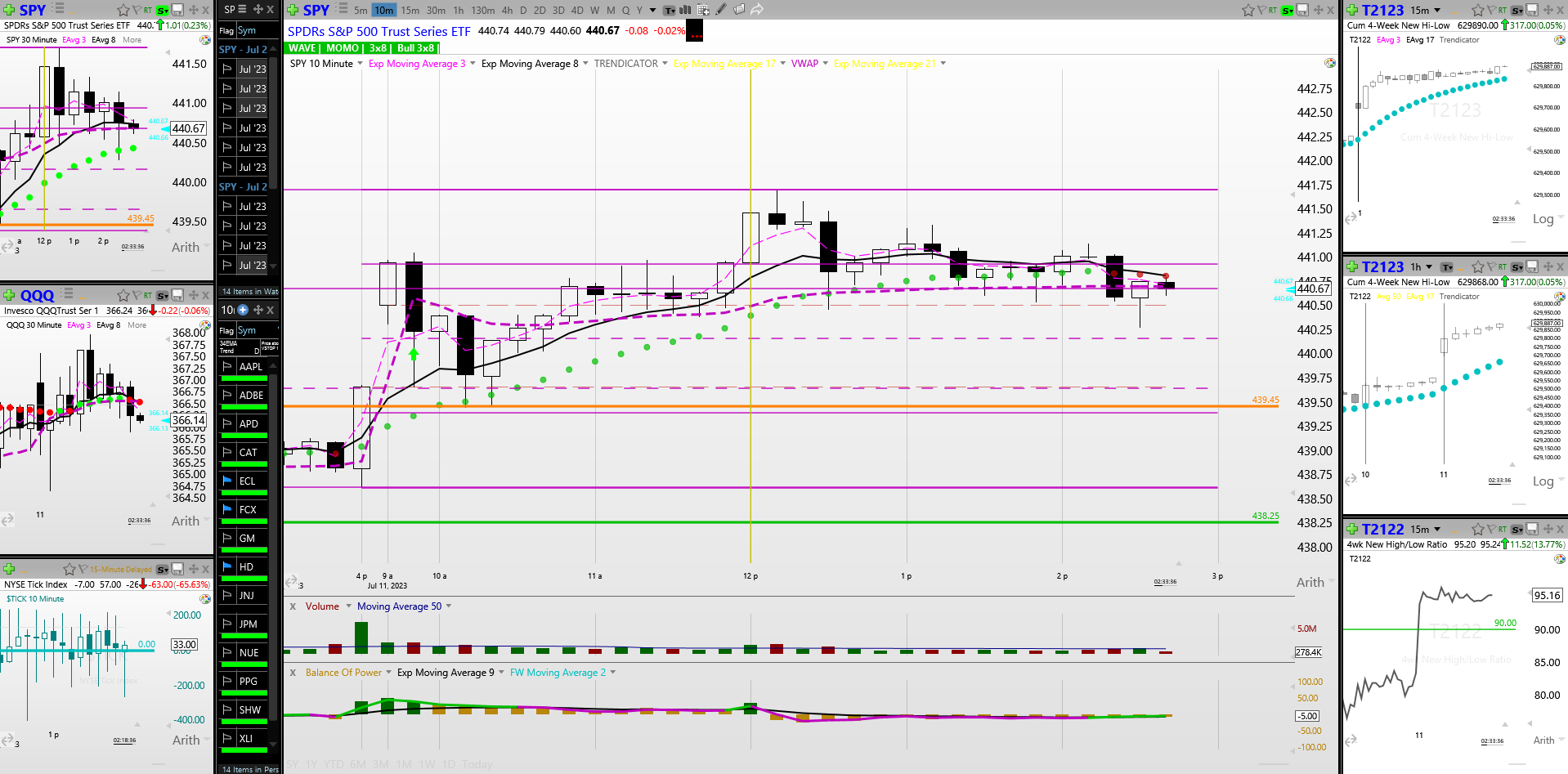Image resolution: width=1568 pixels, height=774 pixels.
Task: Select the 15m timeframe on main chart
Action: coord(410,10)
